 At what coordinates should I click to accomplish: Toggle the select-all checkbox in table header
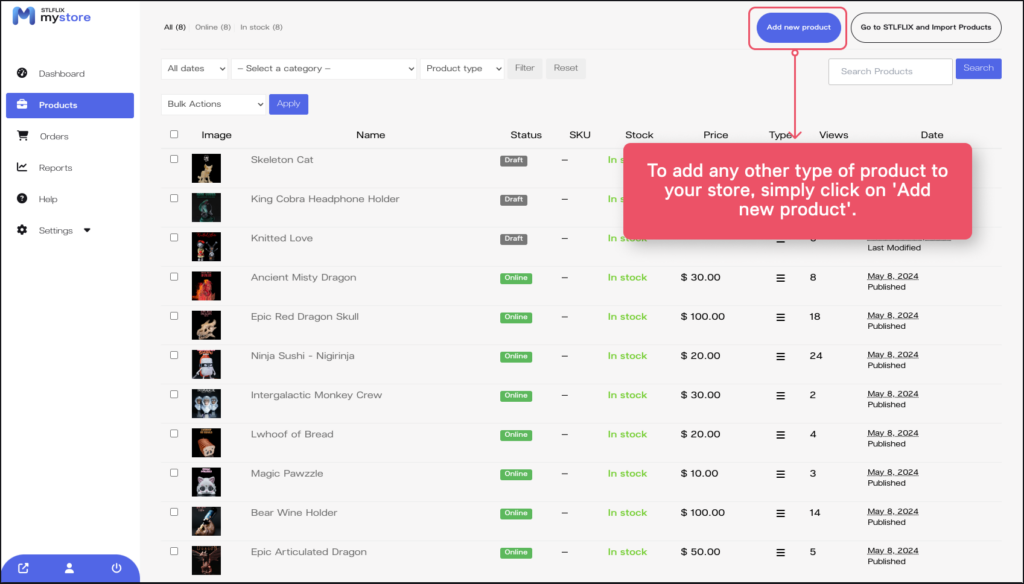(x=174, y=134)
